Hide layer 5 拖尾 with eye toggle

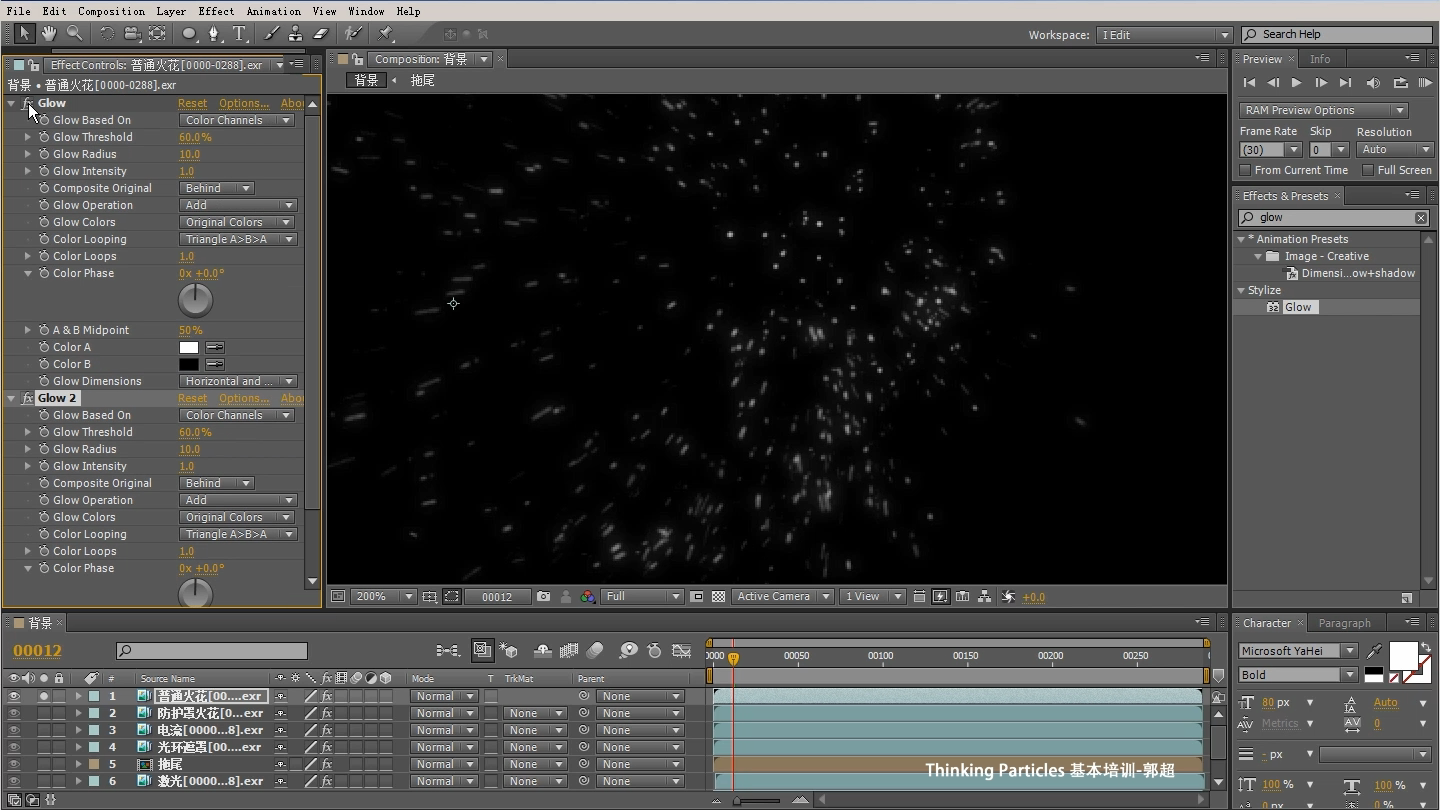(14, 764)
